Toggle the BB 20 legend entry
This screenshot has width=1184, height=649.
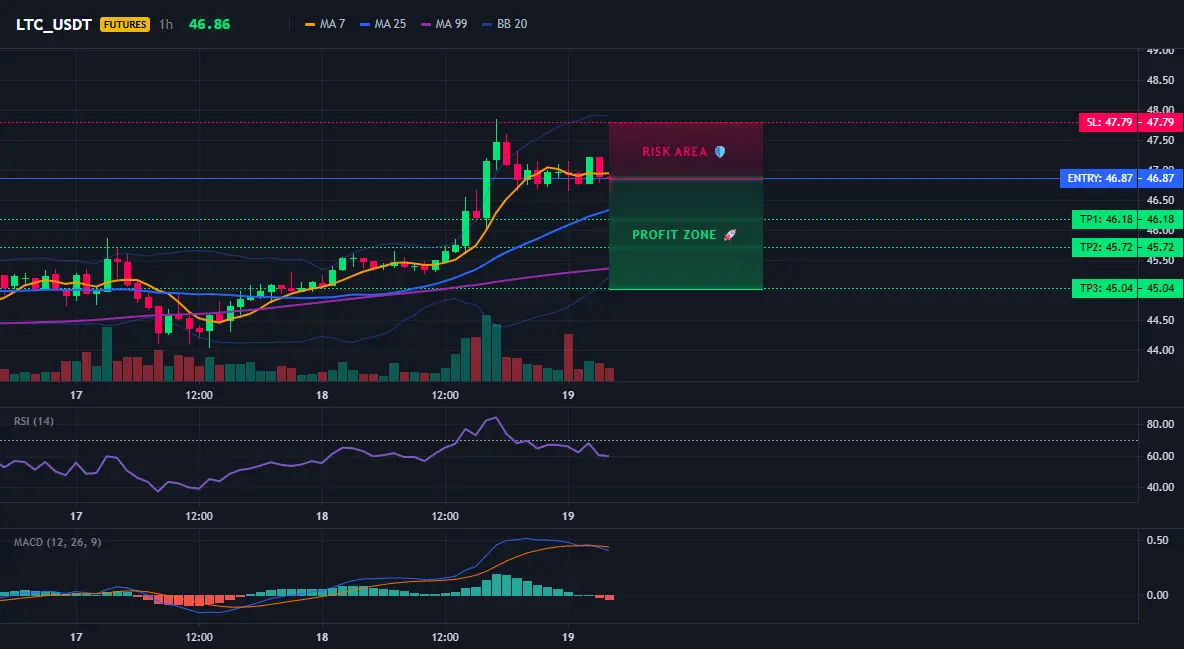[504, 24]
